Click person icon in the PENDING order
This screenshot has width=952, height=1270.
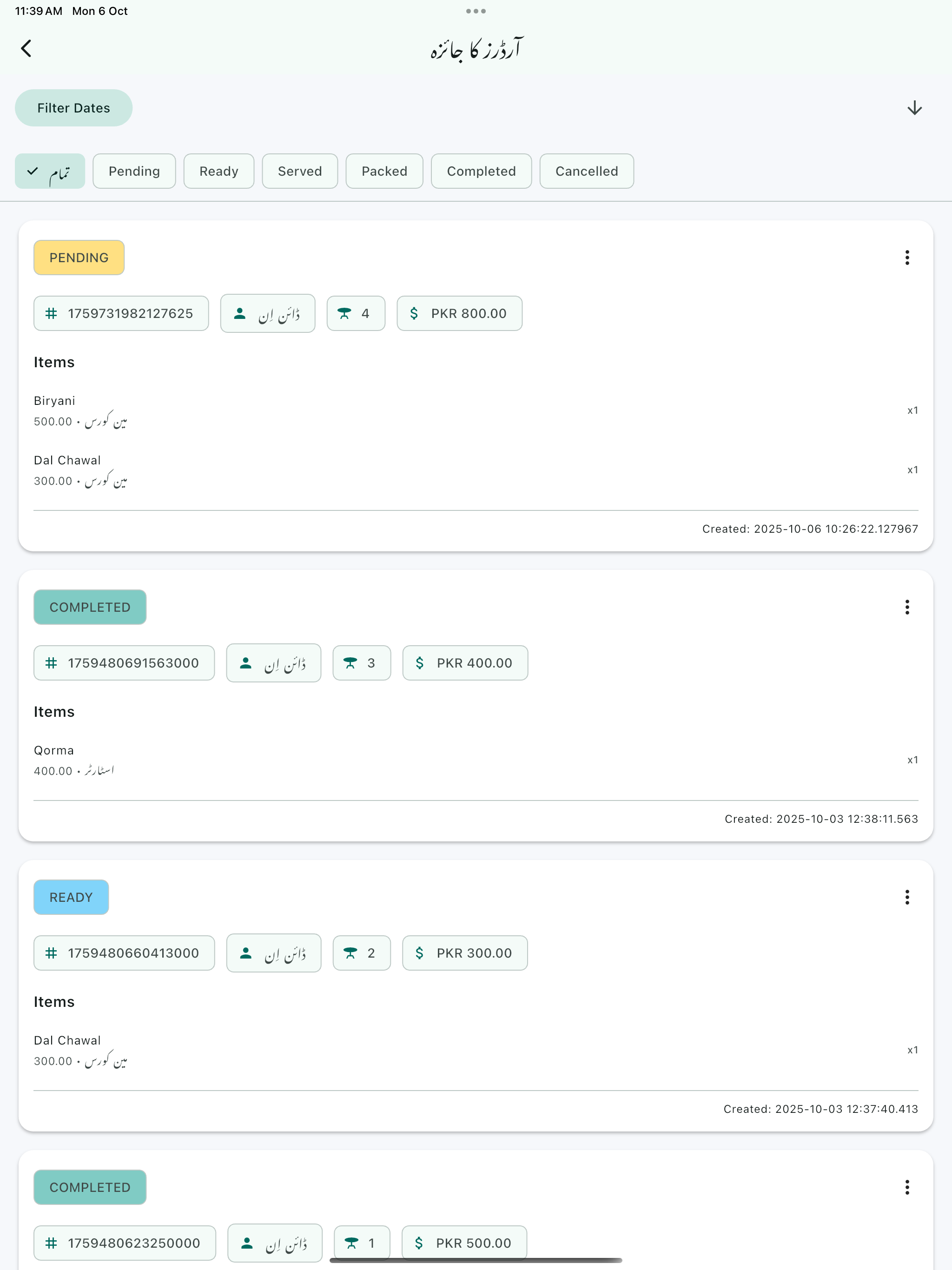[x=240, y=313]
